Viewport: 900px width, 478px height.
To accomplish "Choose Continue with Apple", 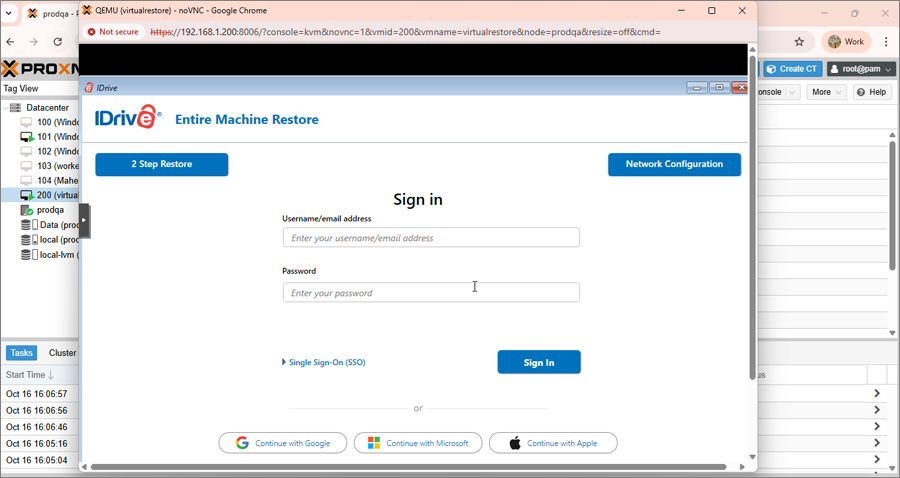I will (x=553, y=443).
